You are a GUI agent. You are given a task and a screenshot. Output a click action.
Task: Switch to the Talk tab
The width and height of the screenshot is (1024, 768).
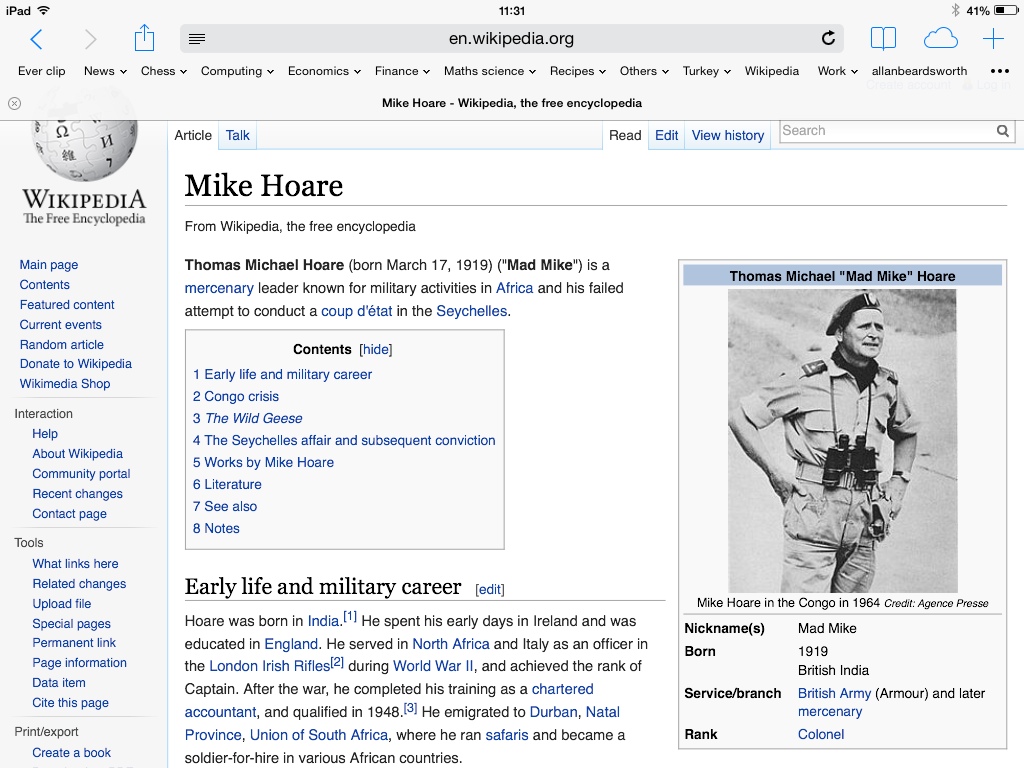(x=238, y=135)
